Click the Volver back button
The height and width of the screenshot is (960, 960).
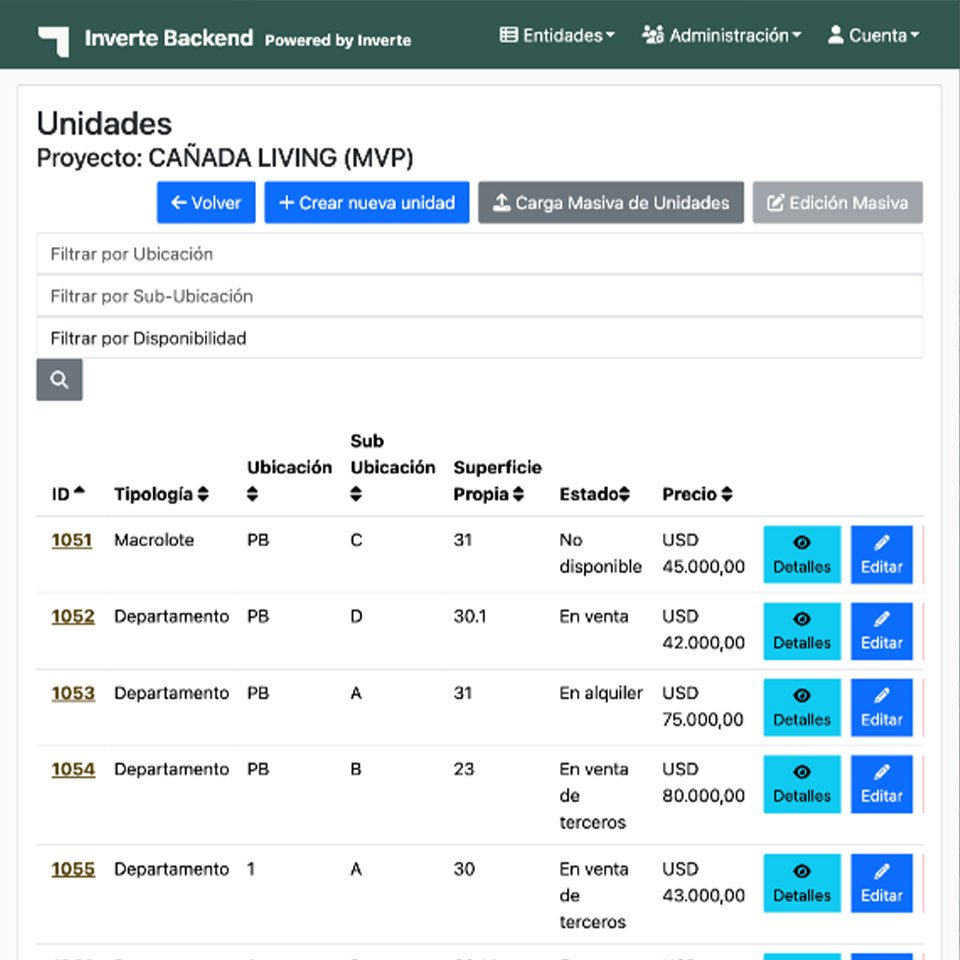[x=206, y=203]
